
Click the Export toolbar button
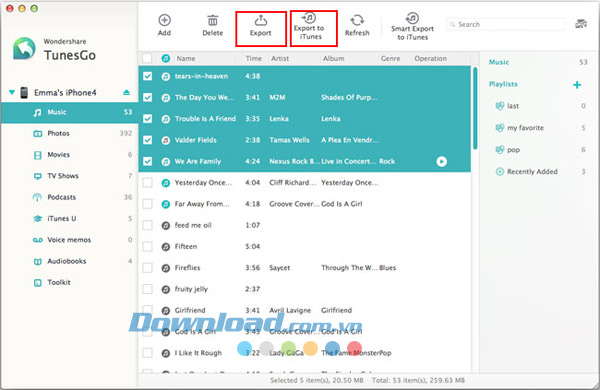(261, 26)
